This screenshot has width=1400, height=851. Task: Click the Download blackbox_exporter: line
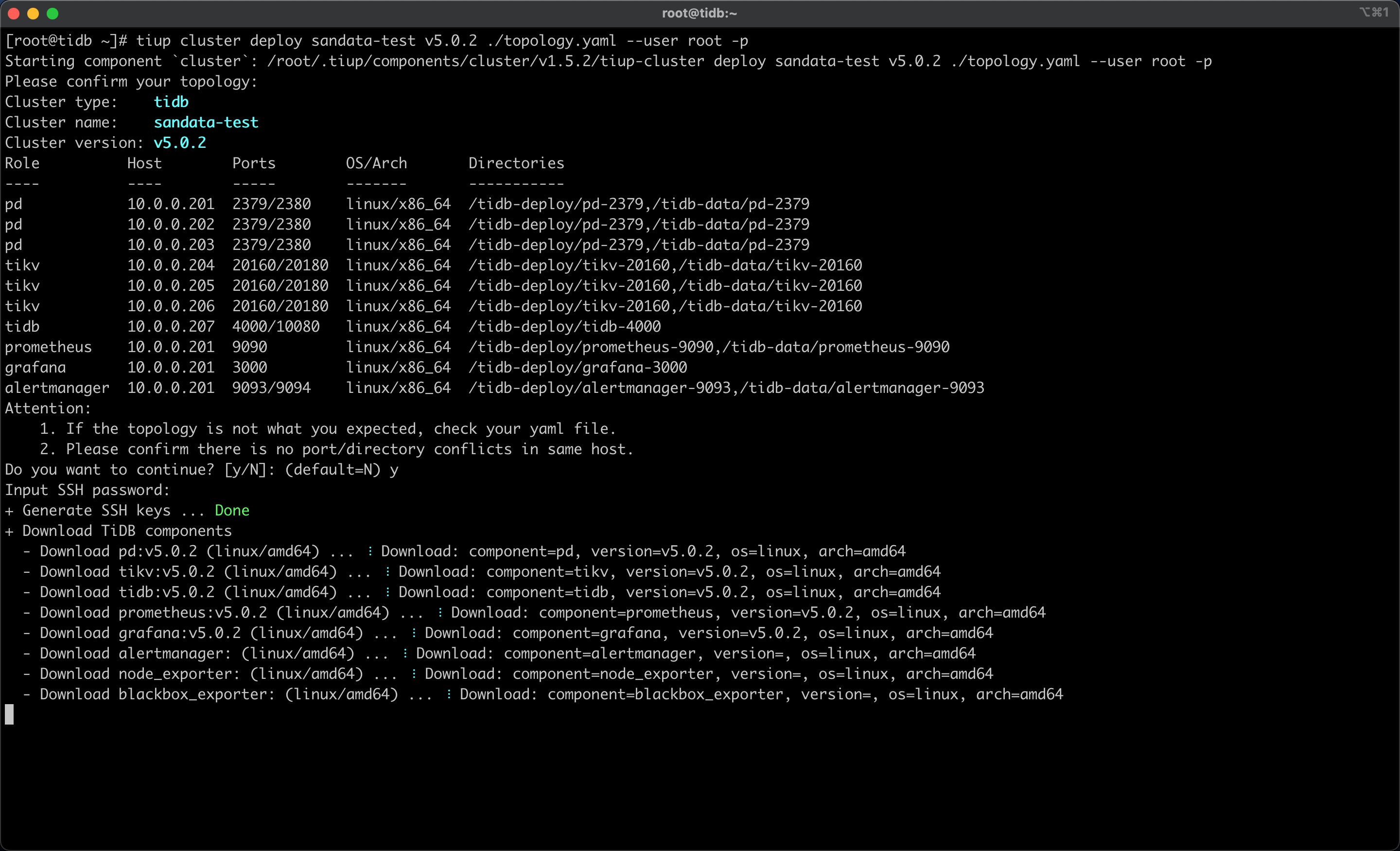543,695
